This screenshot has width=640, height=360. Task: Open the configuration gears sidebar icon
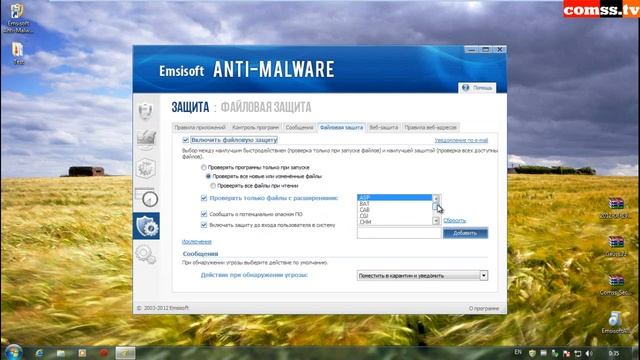click(x=146, y=254)
